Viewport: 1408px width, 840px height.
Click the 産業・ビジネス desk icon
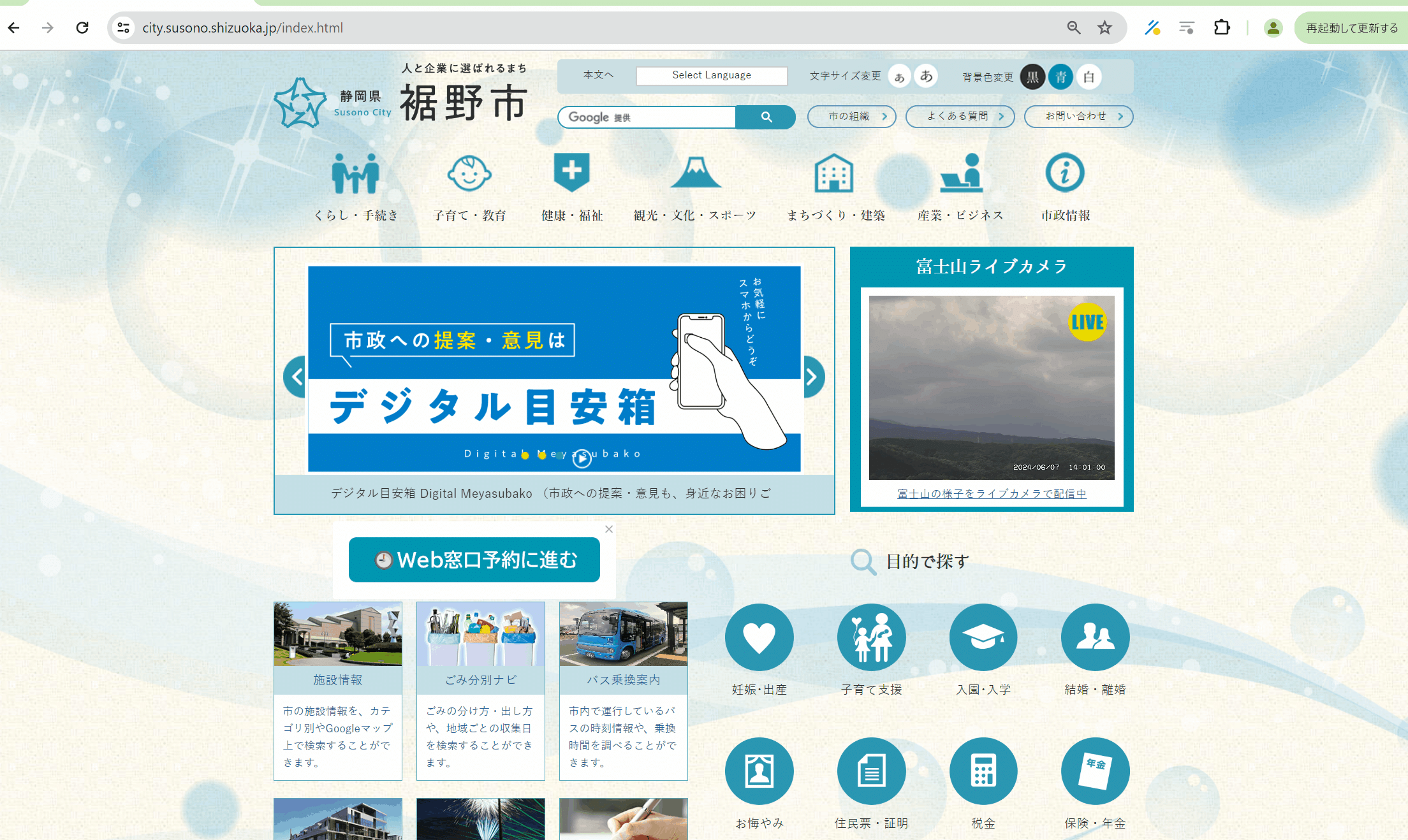[960, 172]
